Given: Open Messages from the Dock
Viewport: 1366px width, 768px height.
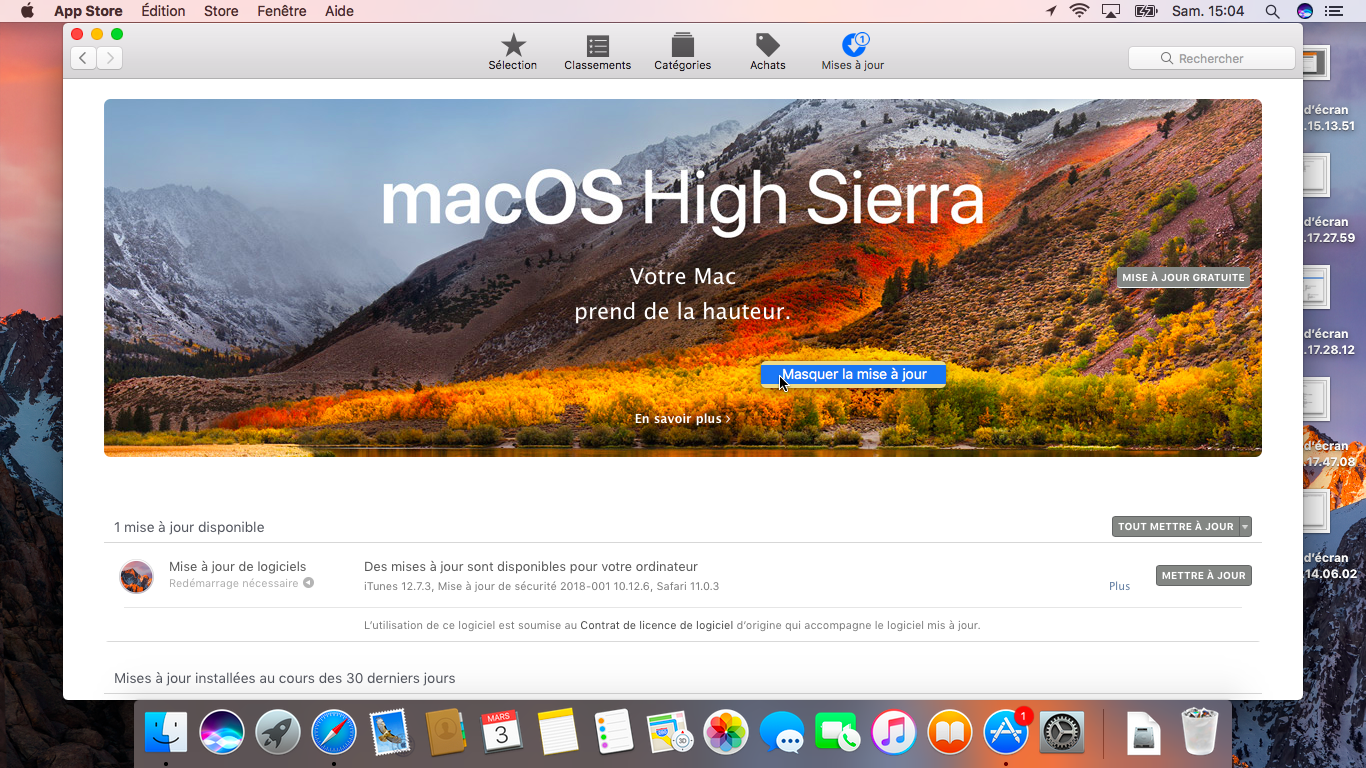Looking at the screenshot, I should pyautogui.click(x=782, y=732).
